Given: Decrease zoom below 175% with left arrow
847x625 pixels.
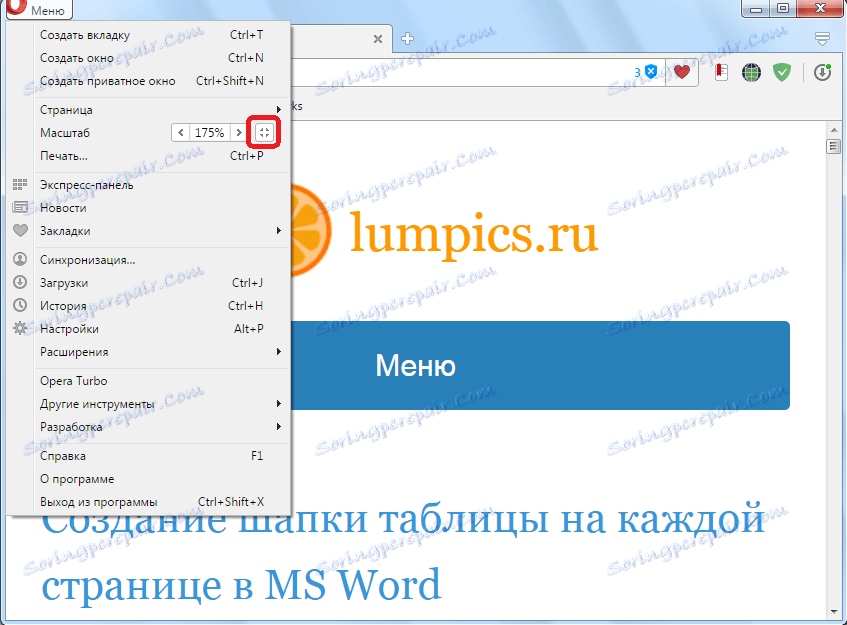Looking at the screenshot, I should (181, 132).
